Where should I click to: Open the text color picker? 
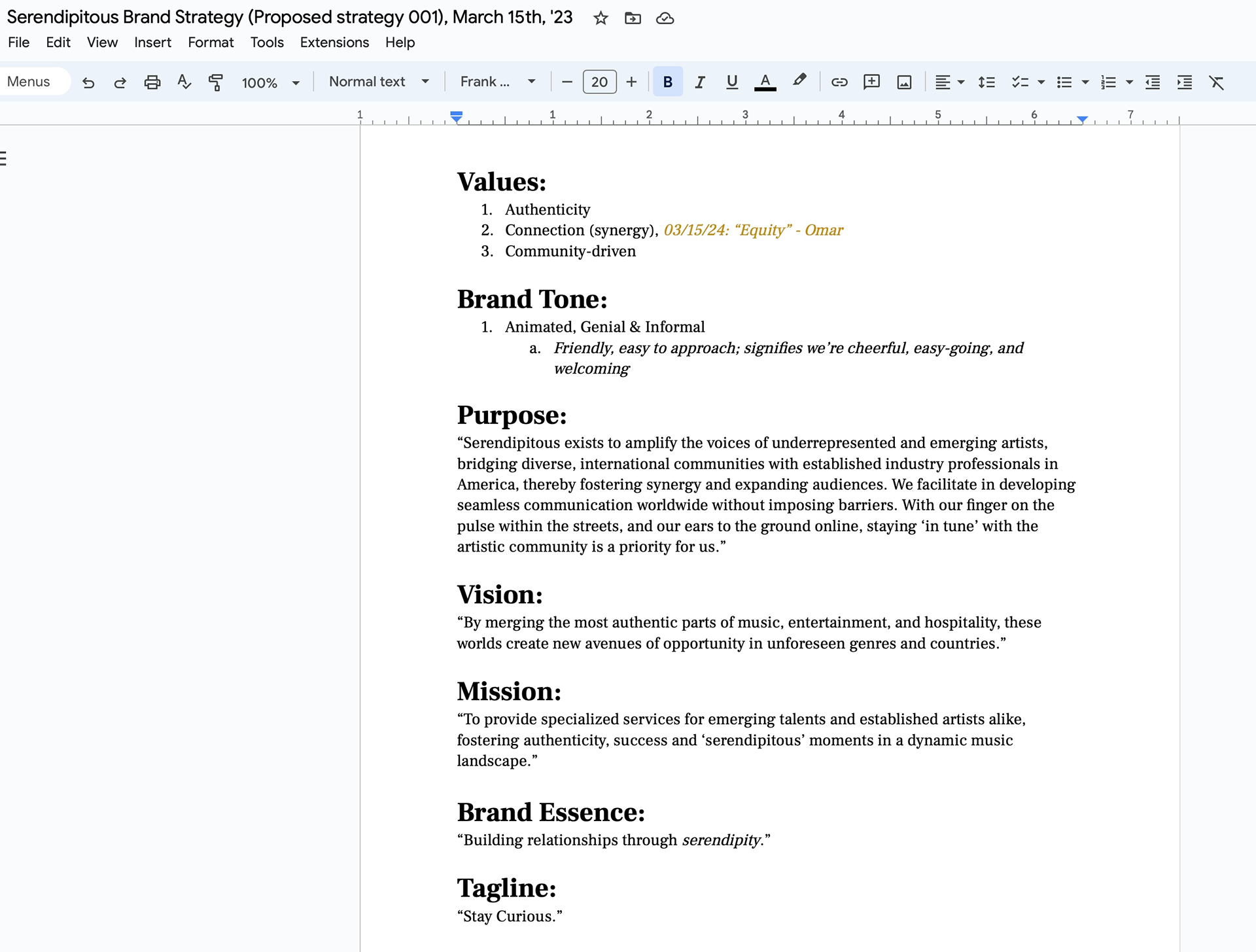tap(765, 82)
